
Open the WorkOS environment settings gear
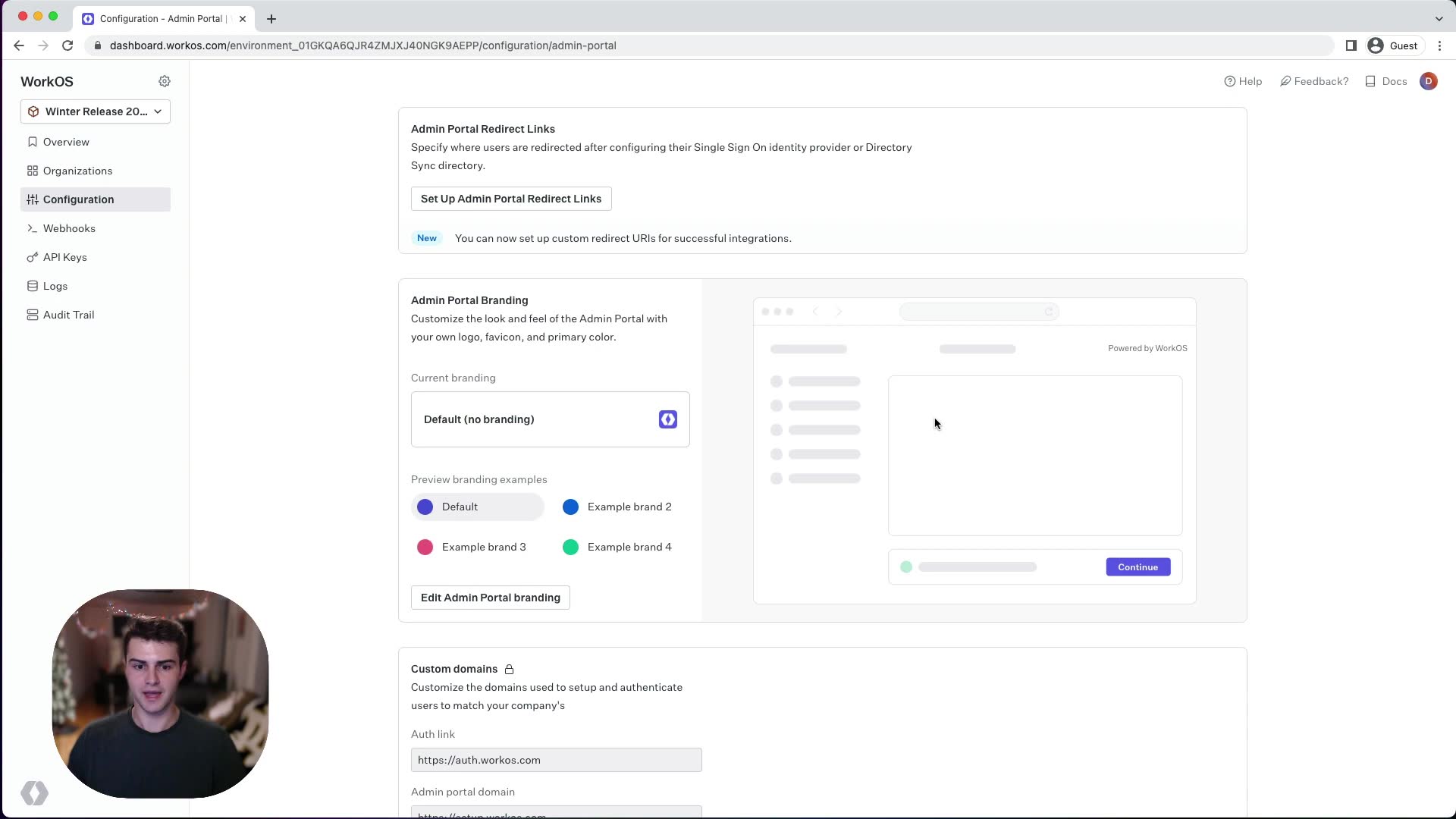tap(165, 81)
